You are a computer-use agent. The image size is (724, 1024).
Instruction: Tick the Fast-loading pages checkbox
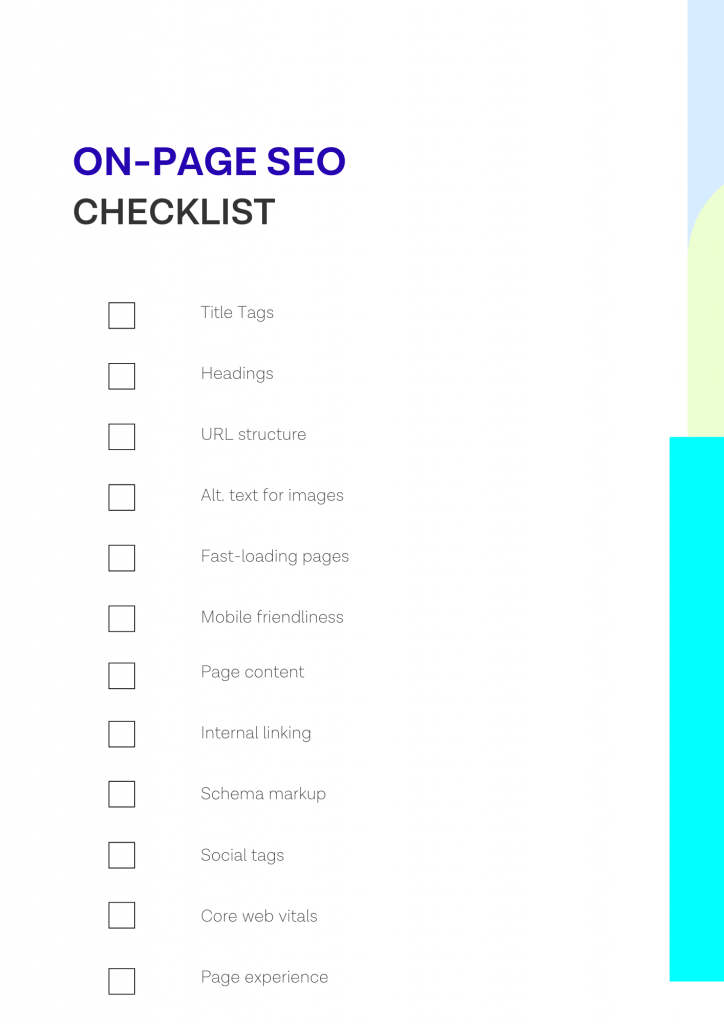[121, 558]
